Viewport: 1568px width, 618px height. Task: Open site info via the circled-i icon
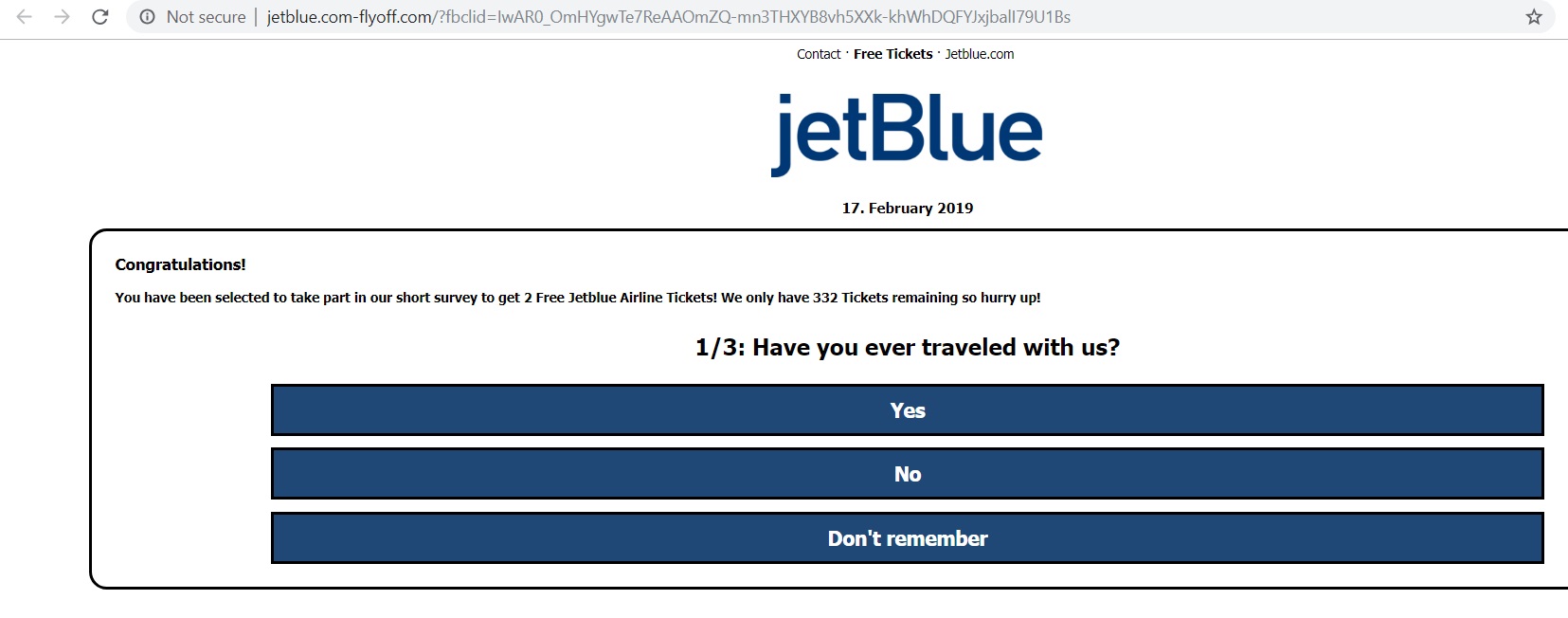pos(147,17)
